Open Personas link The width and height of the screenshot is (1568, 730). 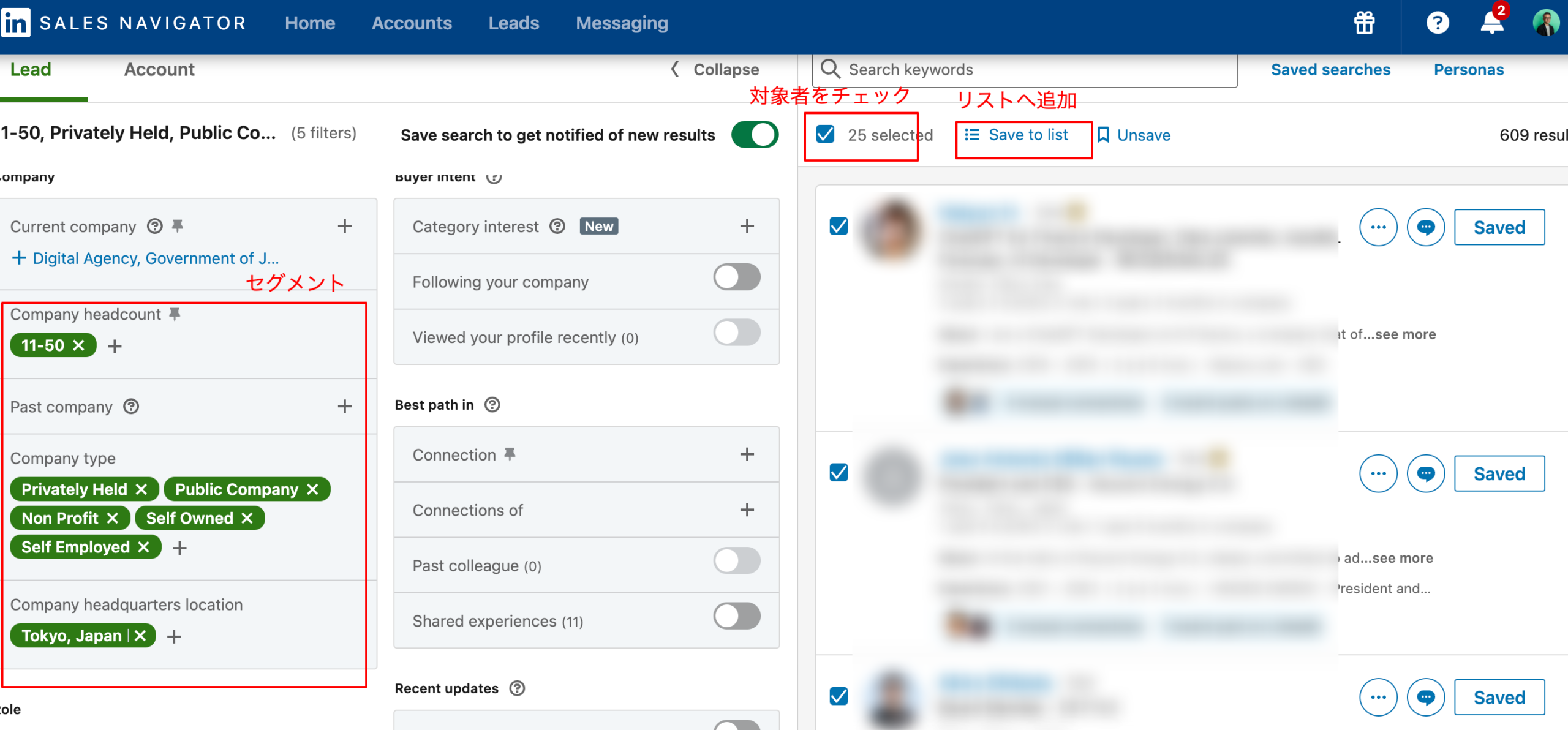(x=1469, y=69)
